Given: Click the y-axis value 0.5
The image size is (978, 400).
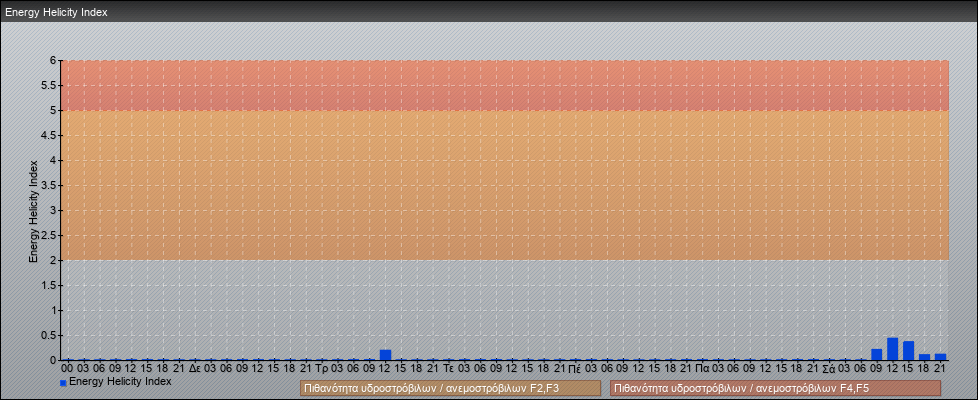Looking at the screenshot, I should pos(49,335).
